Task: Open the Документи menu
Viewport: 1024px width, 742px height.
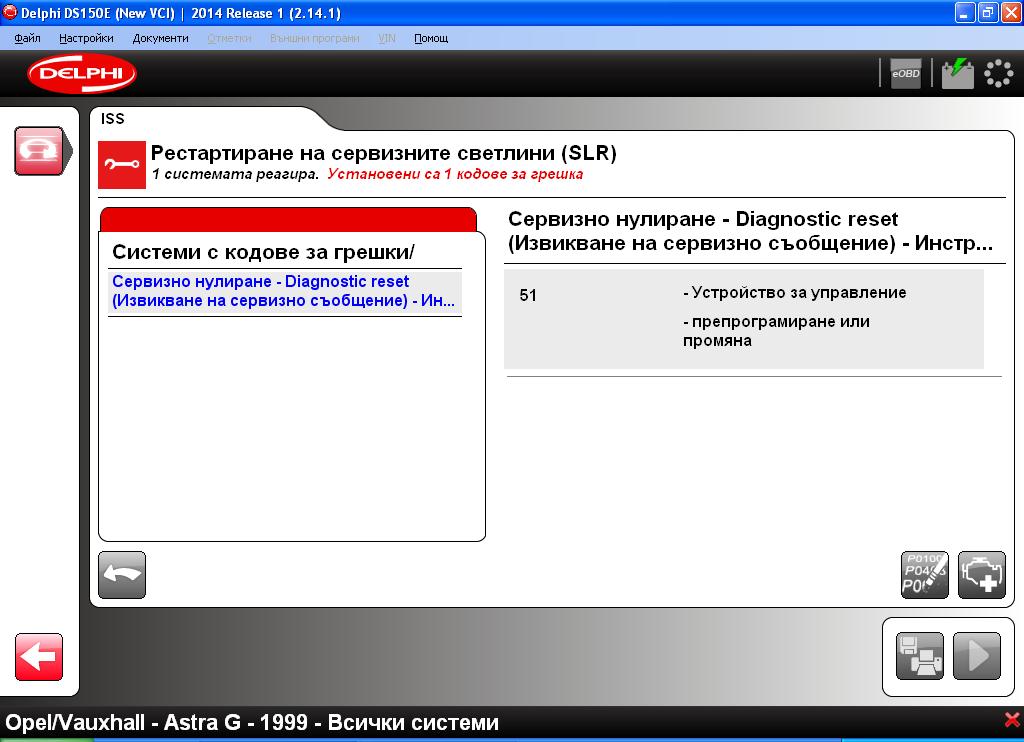Action: point(161,39)
